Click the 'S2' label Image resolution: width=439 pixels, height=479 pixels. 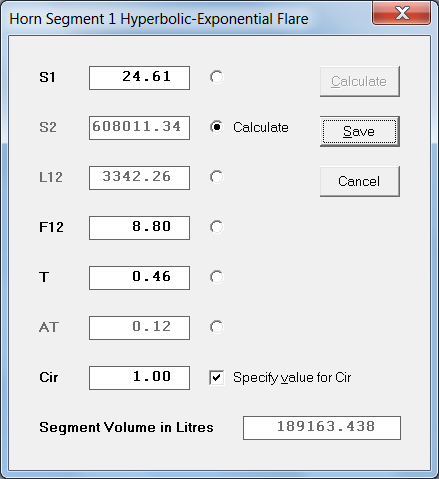pos(48,127)
